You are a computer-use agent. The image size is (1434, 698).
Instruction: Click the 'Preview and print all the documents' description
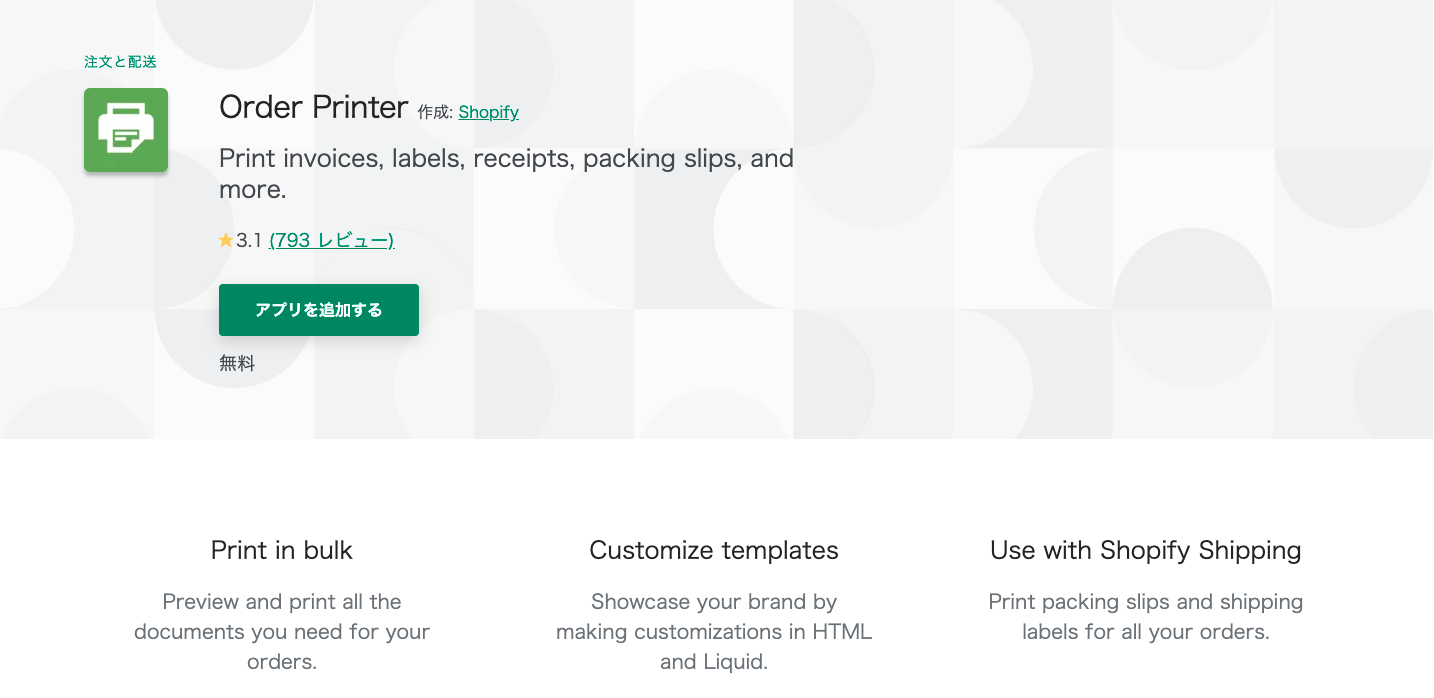(282, 631)
